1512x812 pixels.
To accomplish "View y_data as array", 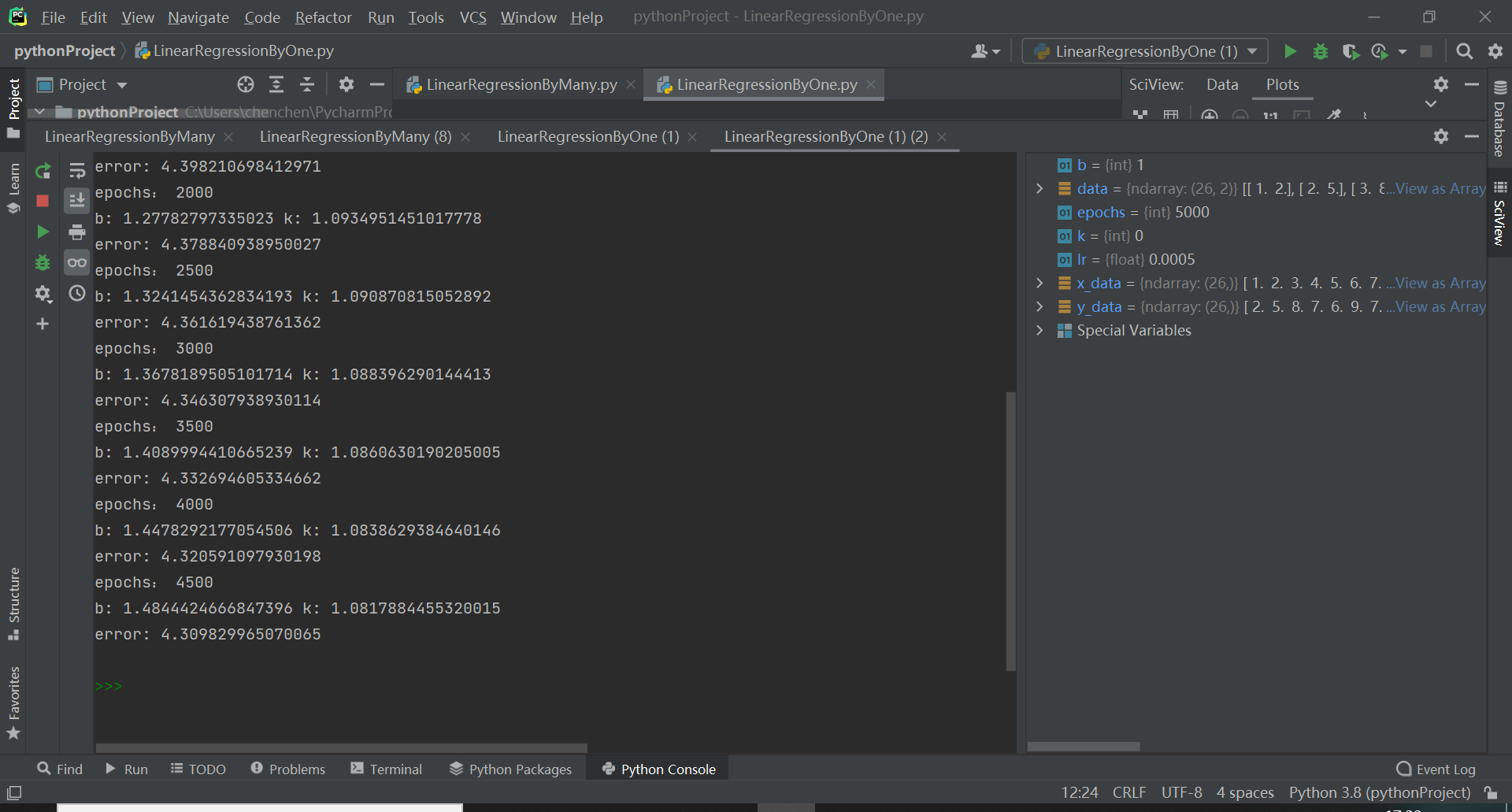I will (1440, 306).
